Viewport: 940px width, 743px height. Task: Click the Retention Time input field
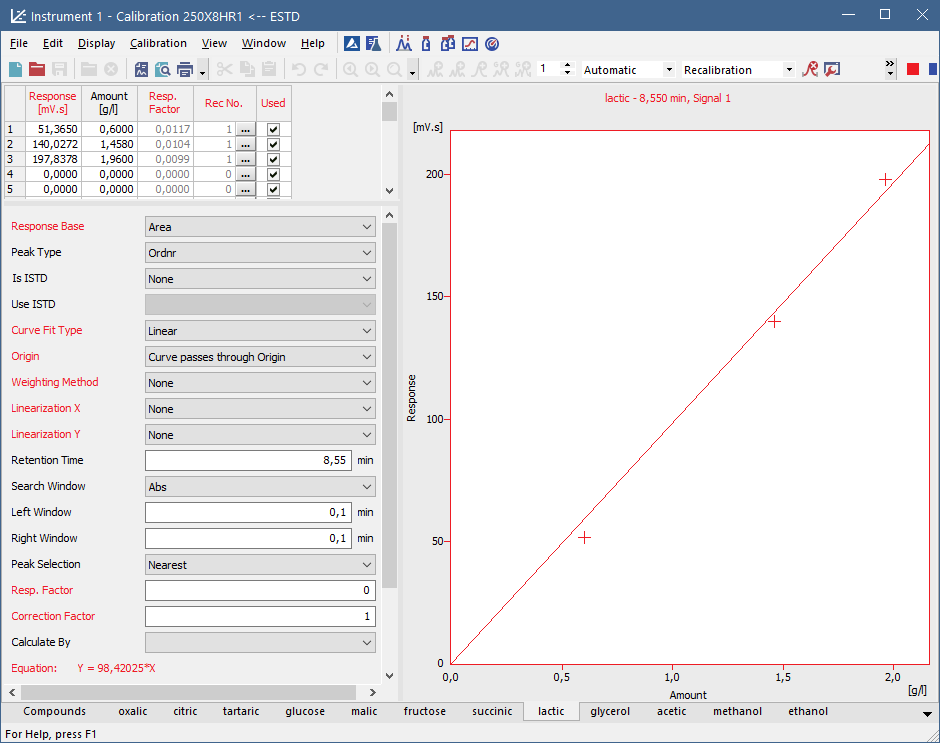pyautogui.click(x=249, y=461)
